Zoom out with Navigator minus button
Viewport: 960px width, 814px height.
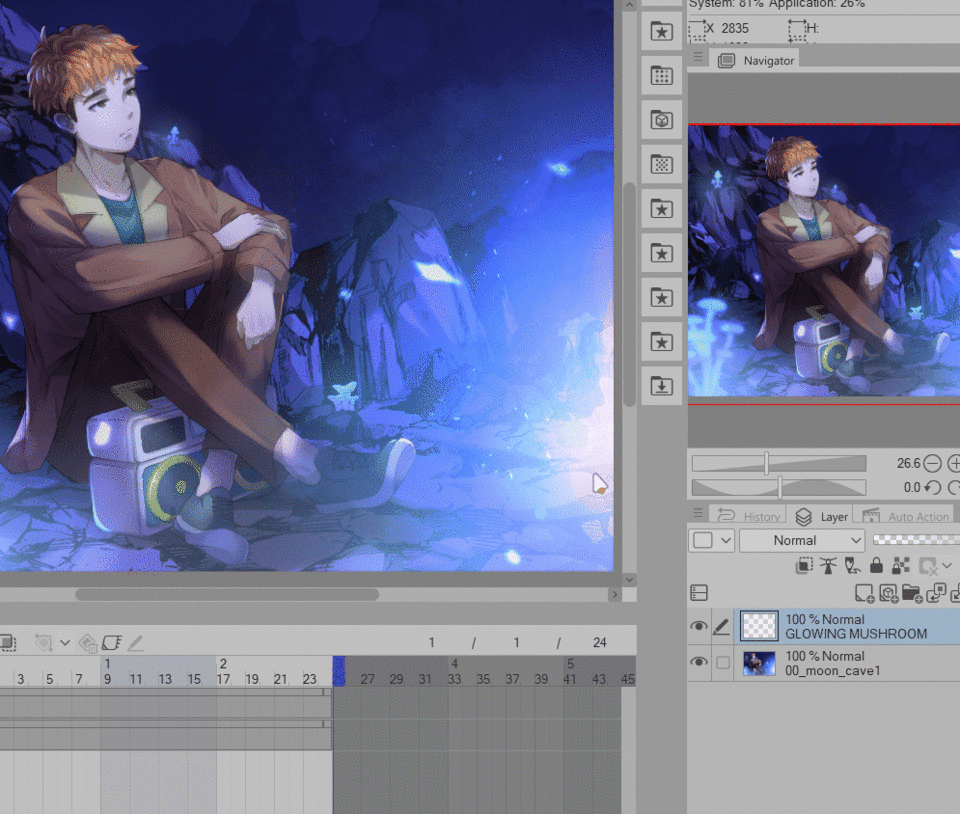tap(932, 463)
